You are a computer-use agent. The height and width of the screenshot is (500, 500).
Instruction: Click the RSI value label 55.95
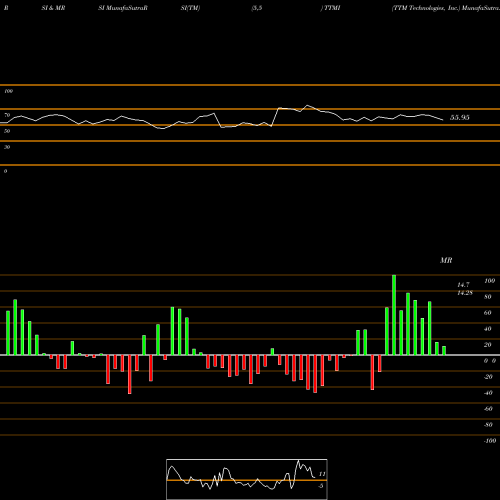pos(460,117)
